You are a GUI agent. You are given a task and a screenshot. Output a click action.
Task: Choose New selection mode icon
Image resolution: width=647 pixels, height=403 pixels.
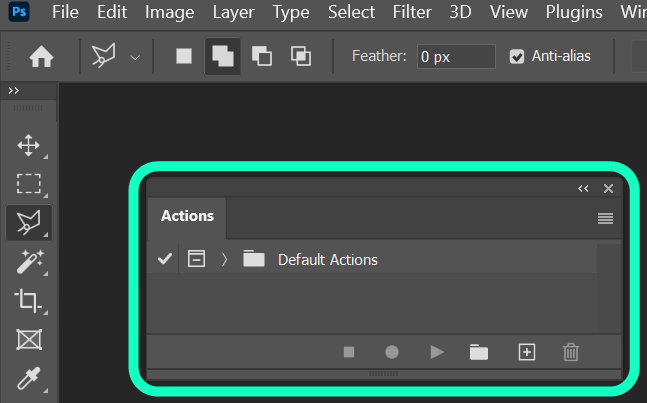pos(184,56)
